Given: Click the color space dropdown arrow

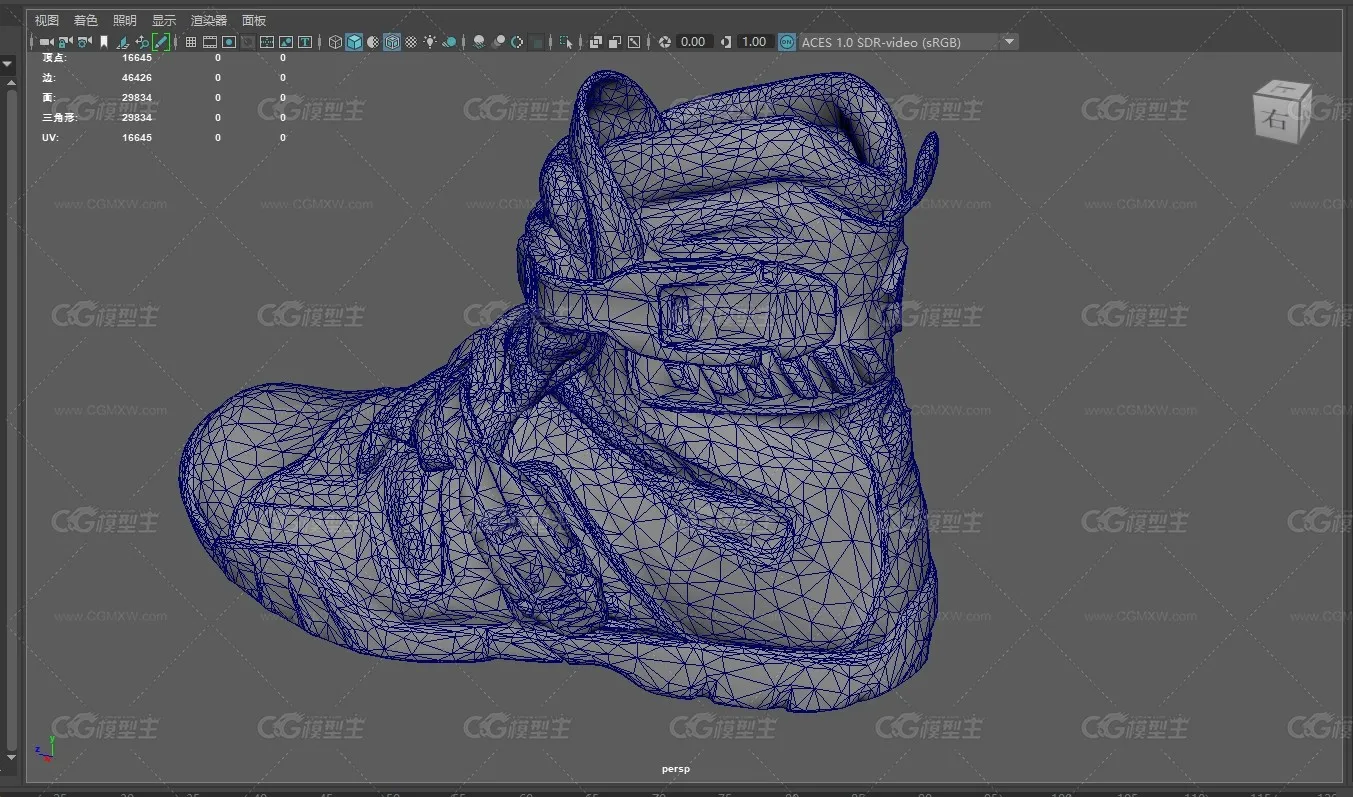Looking at the screenshot, I should 1009,42.
